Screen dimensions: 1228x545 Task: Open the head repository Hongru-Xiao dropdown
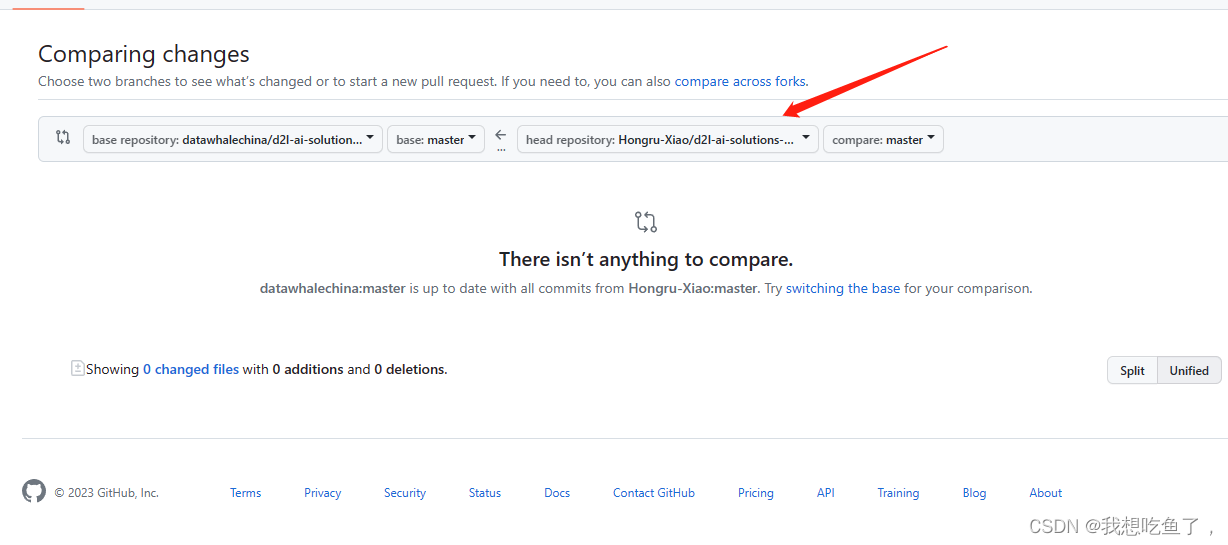668,139
